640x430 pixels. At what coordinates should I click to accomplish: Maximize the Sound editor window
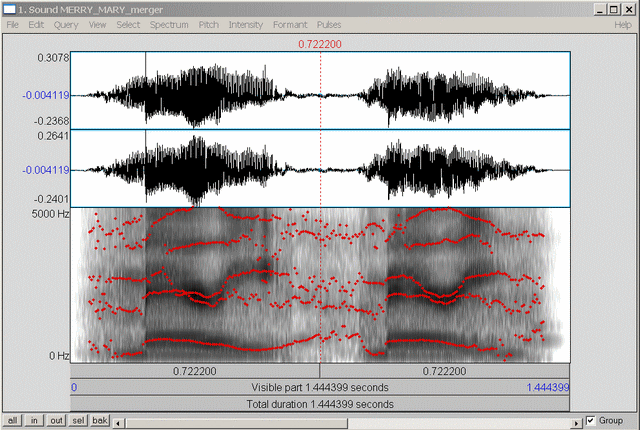(x=613, y=8)
